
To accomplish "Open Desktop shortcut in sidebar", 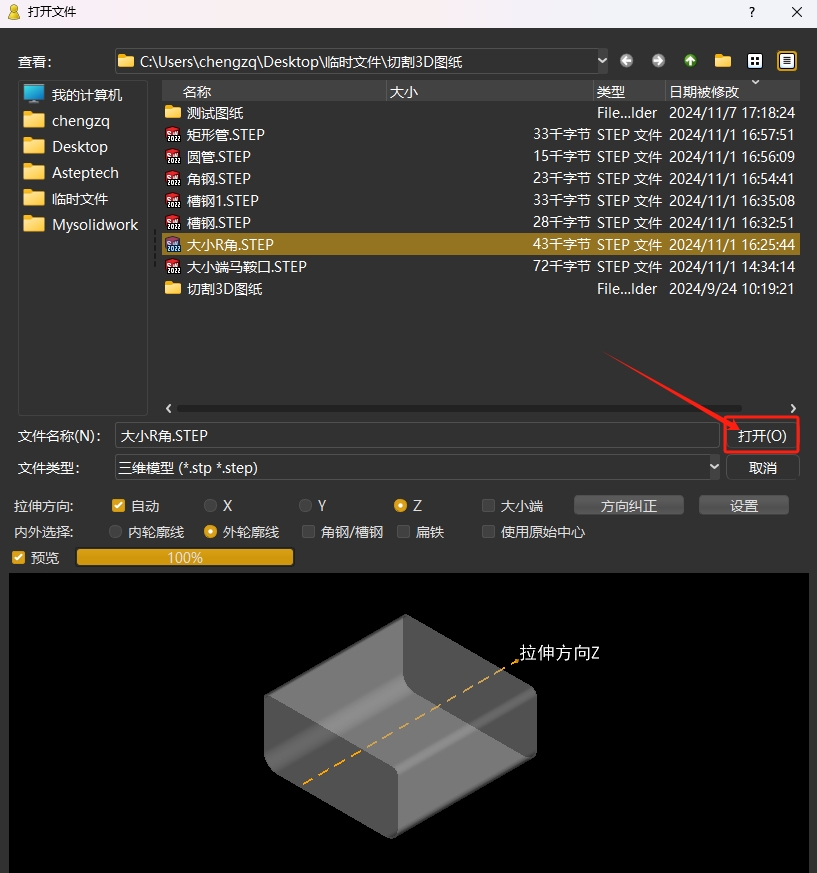I will (65, 146).
